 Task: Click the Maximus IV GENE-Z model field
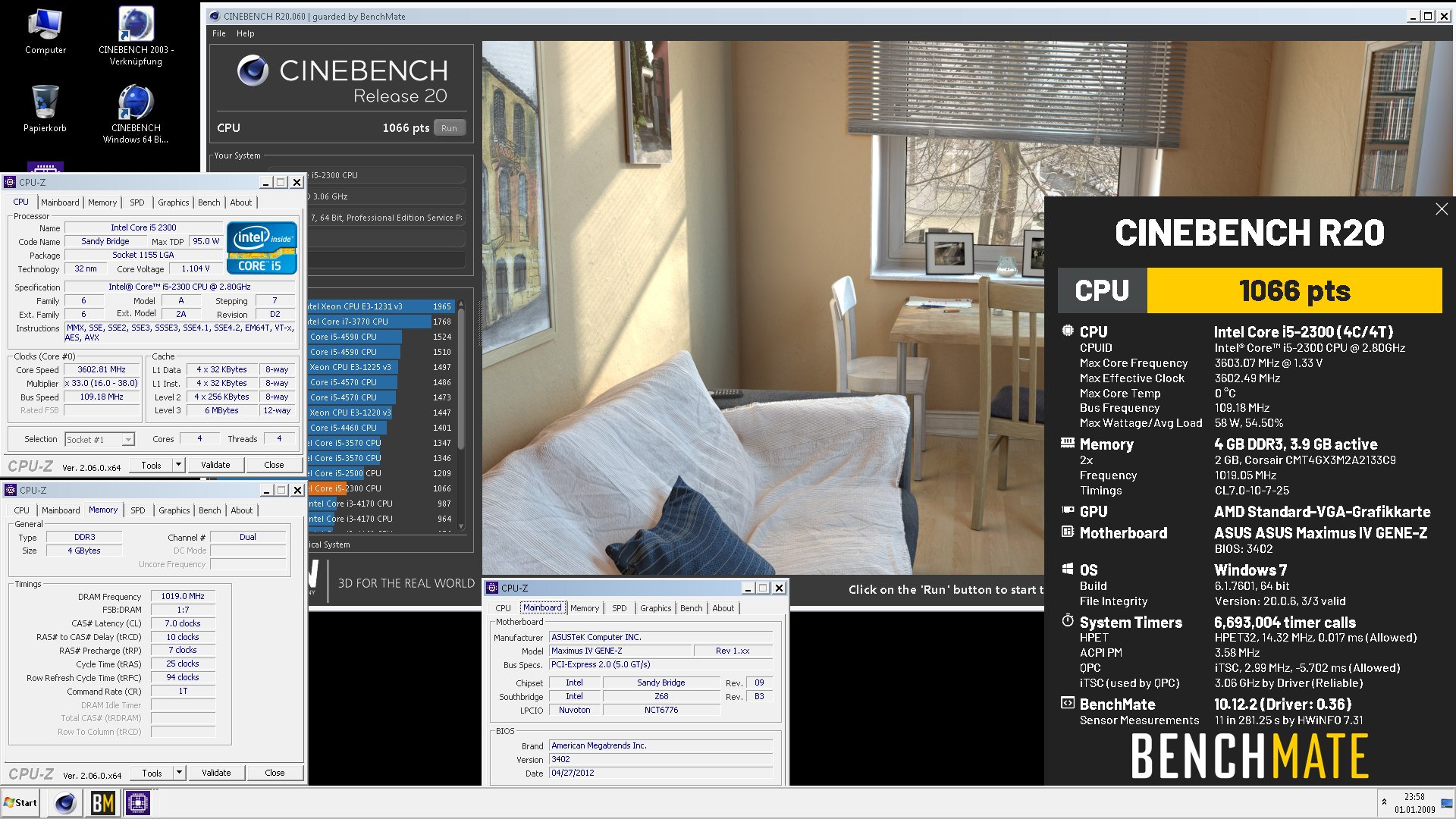point(620,651)
